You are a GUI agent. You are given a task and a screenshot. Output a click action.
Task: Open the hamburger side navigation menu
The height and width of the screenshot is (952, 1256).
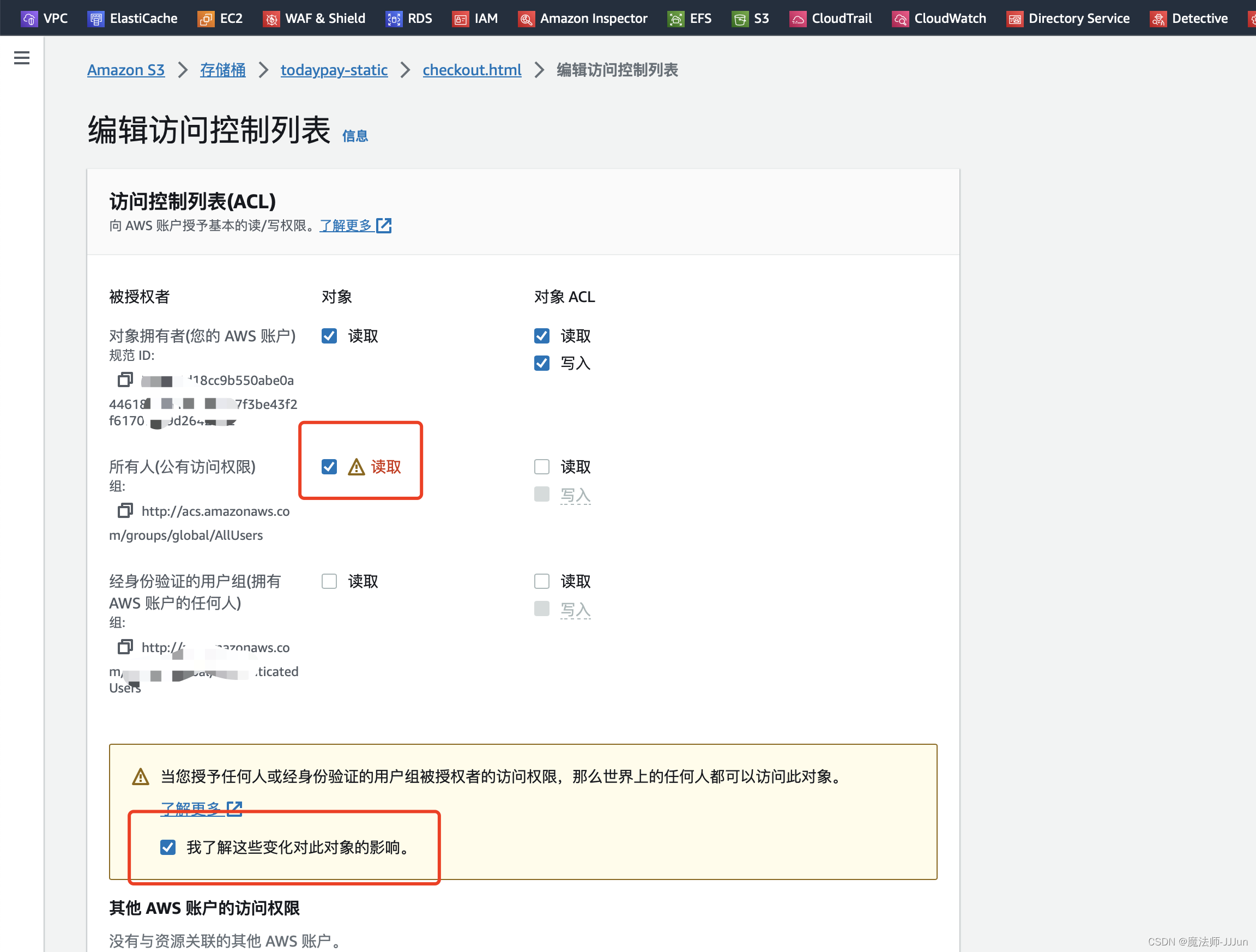[22, 57]
